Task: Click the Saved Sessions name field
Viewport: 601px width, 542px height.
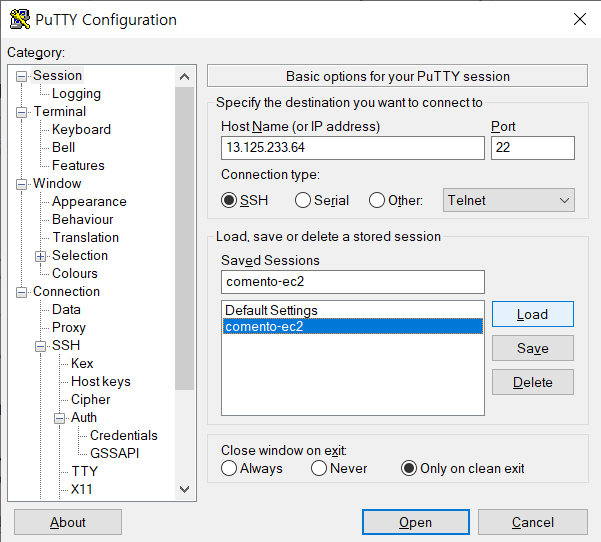Action: 353,282
